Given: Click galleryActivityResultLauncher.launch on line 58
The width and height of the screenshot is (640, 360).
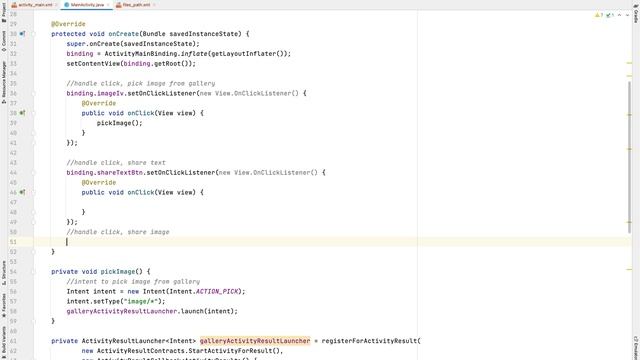Looking at the screenshot, I should pos(152,311).
